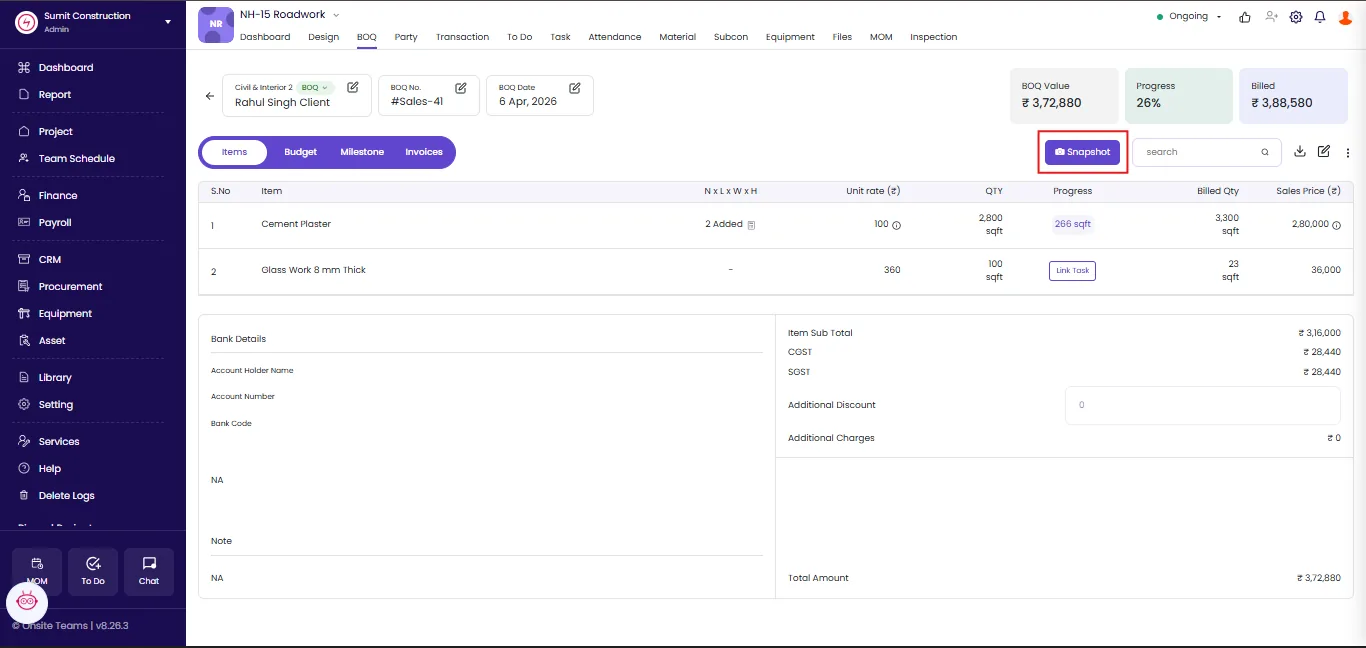Screen dimensions: 1366x648
Task: Open the green BOQ type dropdown tag
Action: (315, 87)
